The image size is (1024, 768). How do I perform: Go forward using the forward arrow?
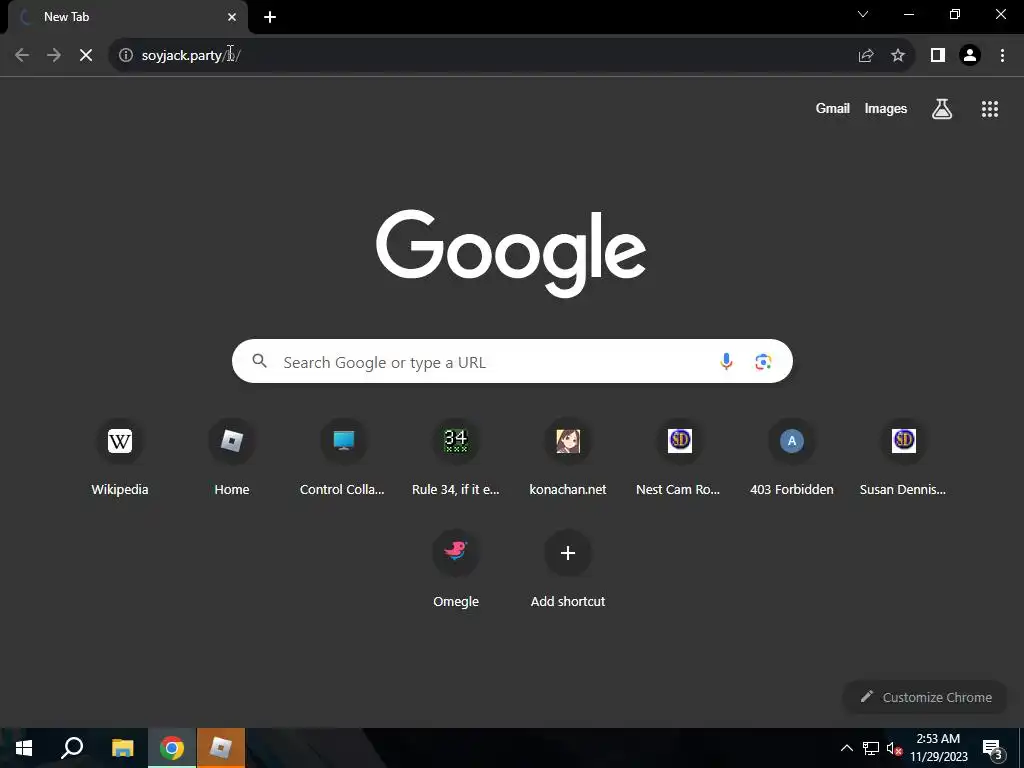pos(54,56)
